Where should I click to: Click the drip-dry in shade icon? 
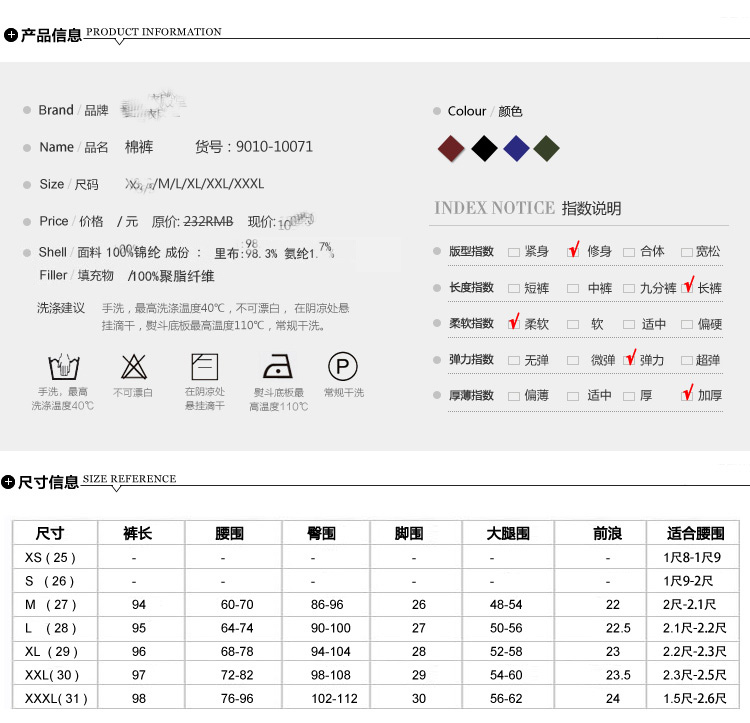coord(205,366)
